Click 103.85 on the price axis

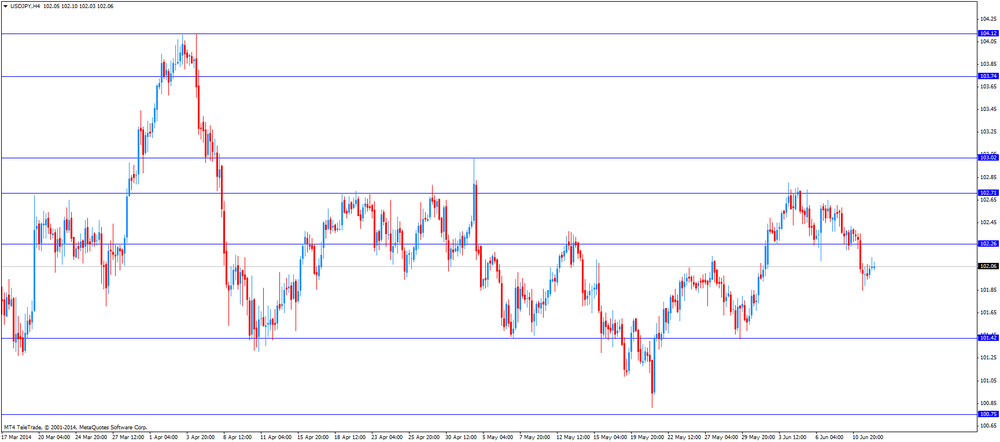pos(989,64)
